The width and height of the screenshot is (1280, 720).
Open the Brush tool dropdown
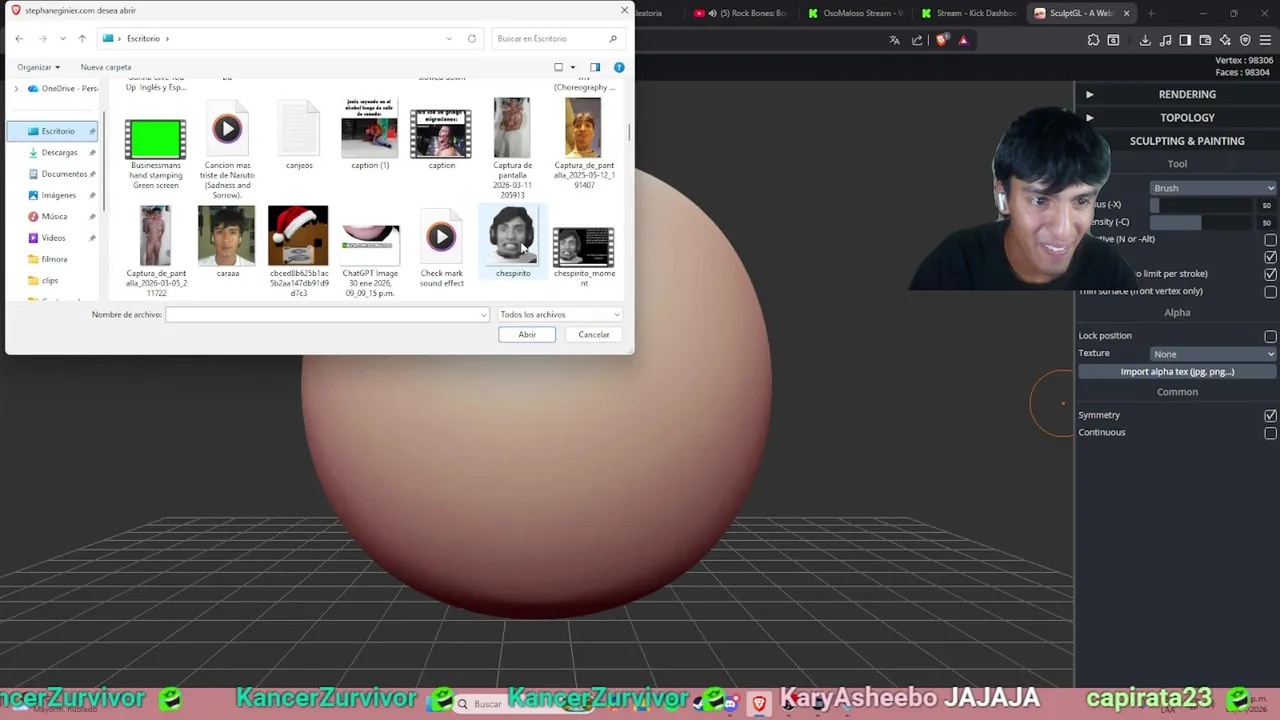pyautogui.click(x=1213, y=188)
